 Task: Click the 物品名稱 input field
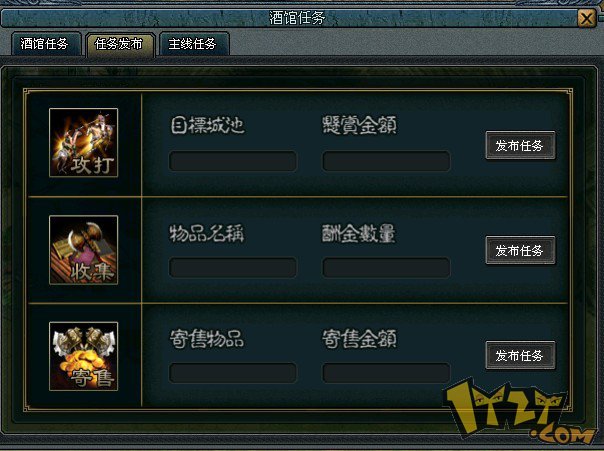click(x=233, y=268)
